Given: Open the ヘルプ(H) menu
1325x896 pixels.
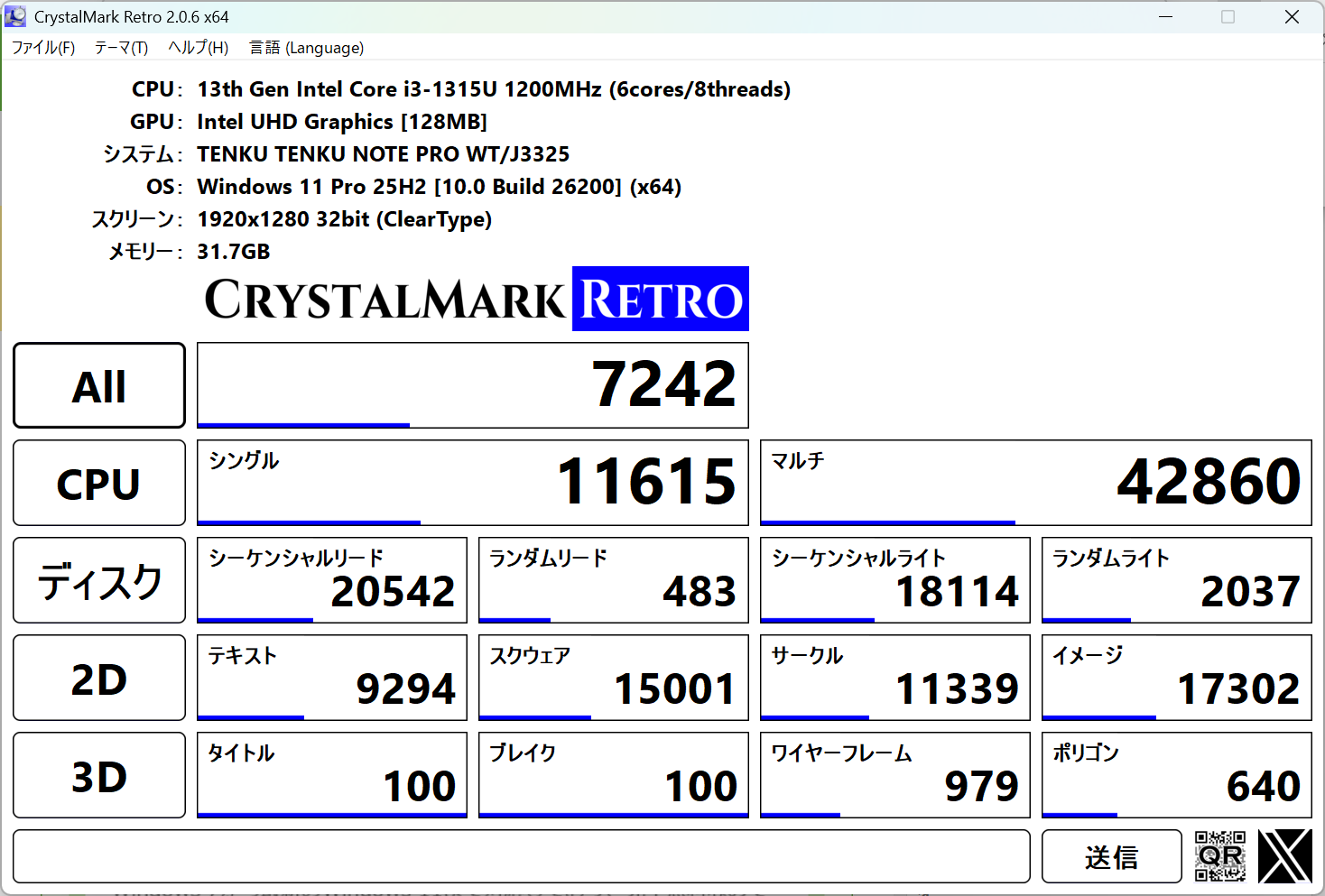Looking at the screenshot, I should coord(198,47).
